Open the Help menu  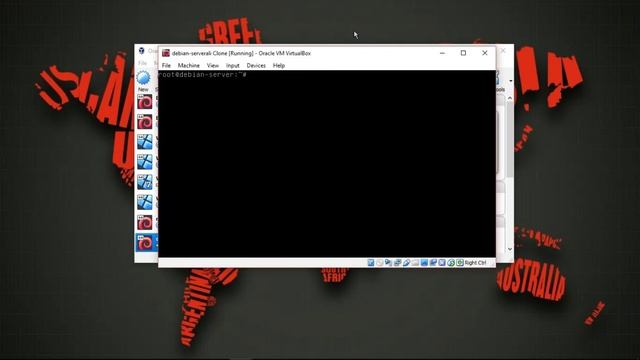(x=279, y=65)
